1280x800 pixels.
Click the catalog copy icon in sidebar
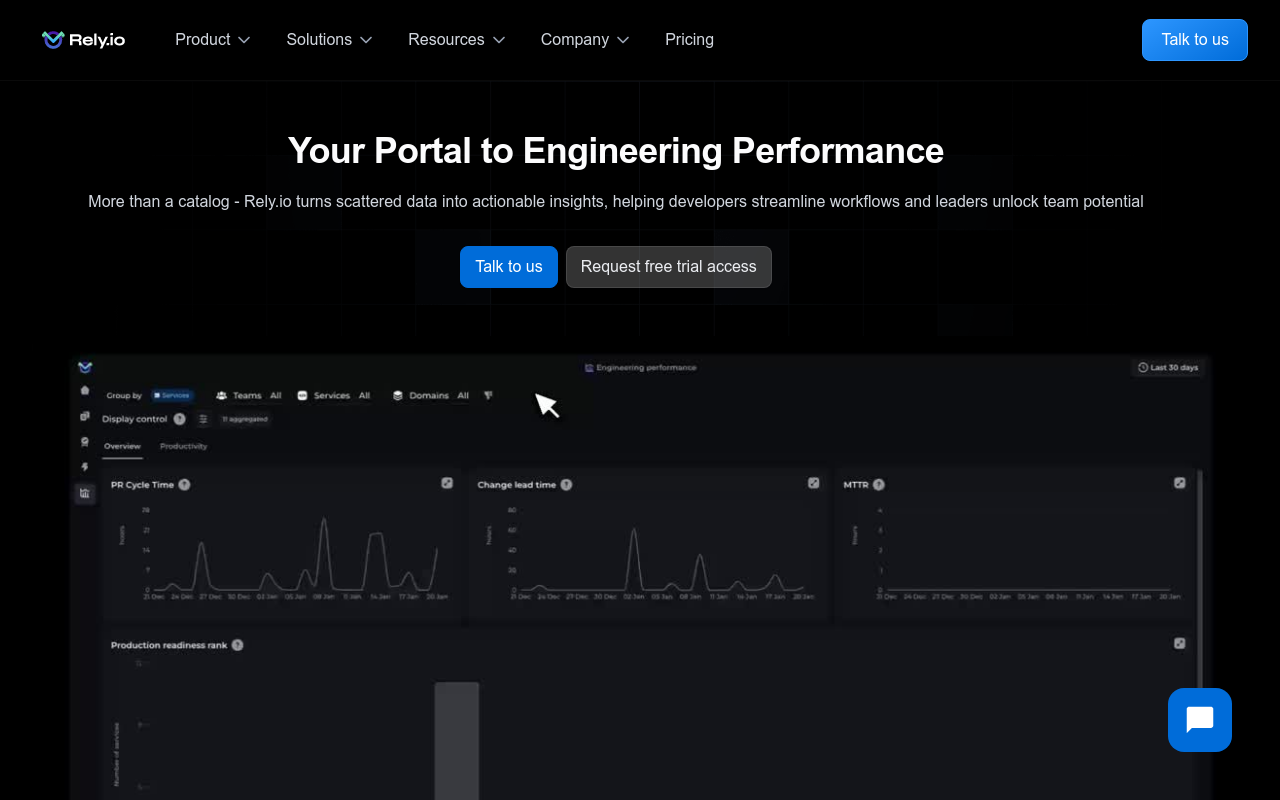pyautogui.click(x=85, y=416)
